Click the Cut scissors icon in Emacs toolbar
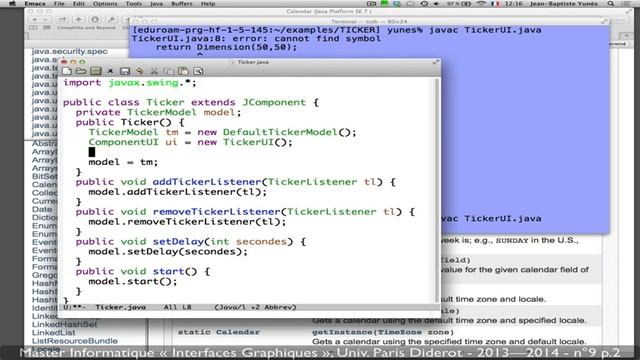This screenshot has width=640, height=360. (x=154, y=71)
